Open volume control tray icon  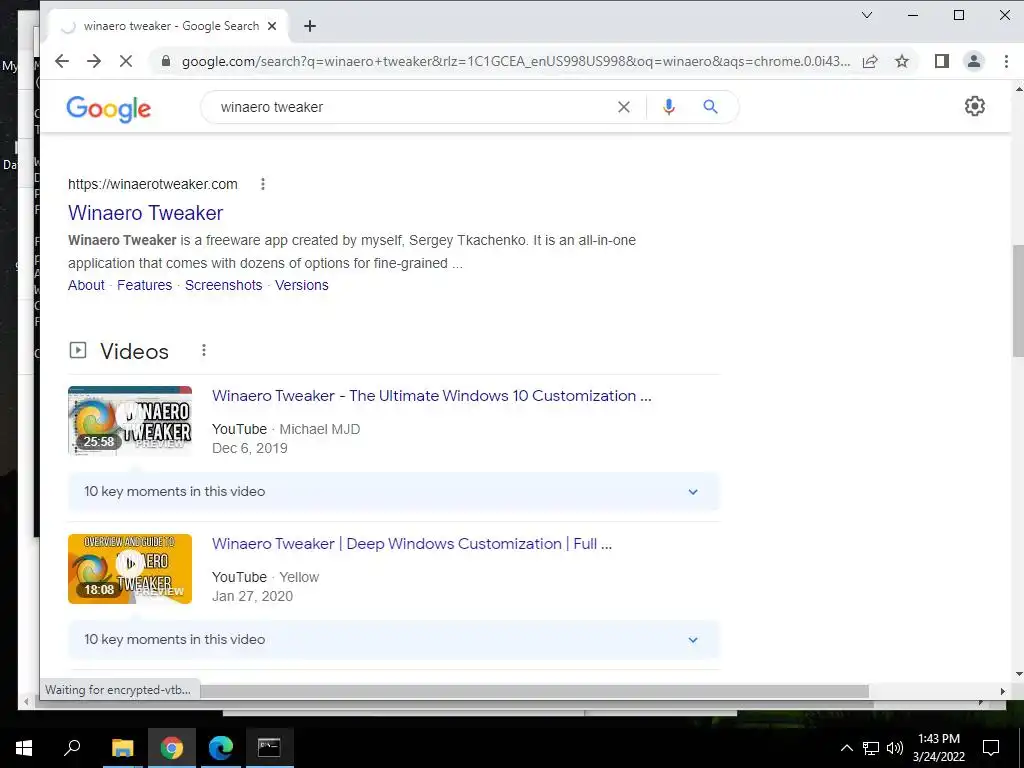click(895, 748)
